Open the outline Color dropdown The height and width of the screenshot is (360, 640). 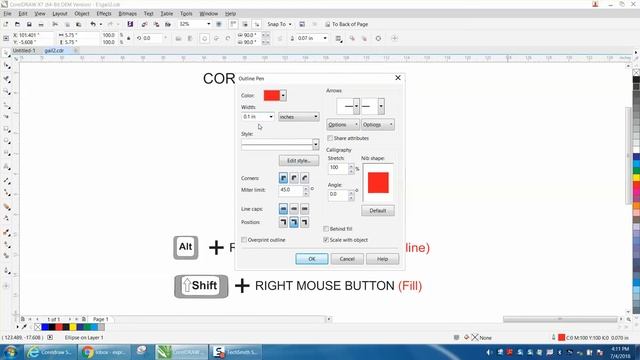(x=283, y=96)
